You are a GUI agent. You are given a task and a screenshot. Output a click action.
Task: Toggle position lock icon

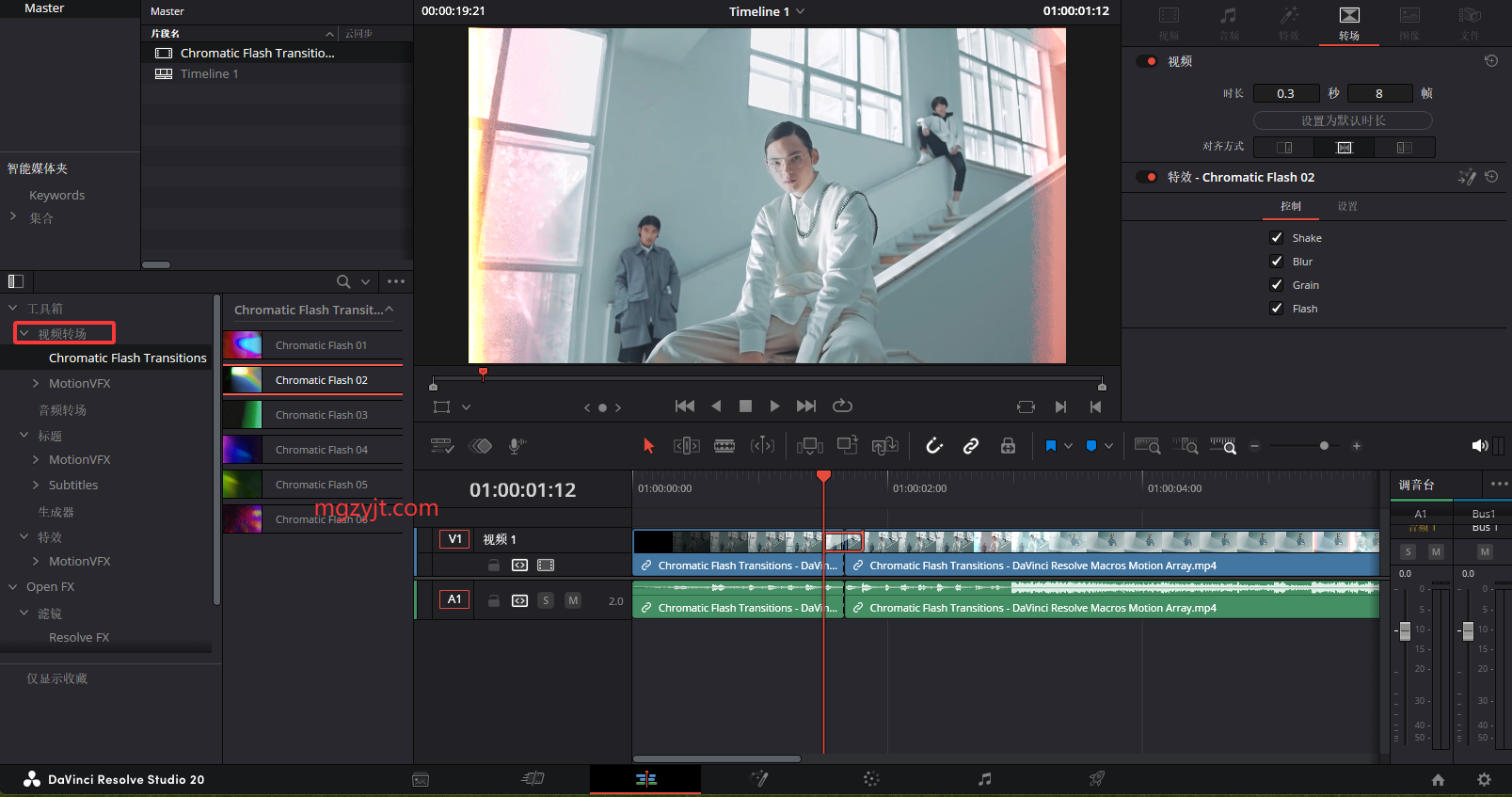coord(1008,446)
